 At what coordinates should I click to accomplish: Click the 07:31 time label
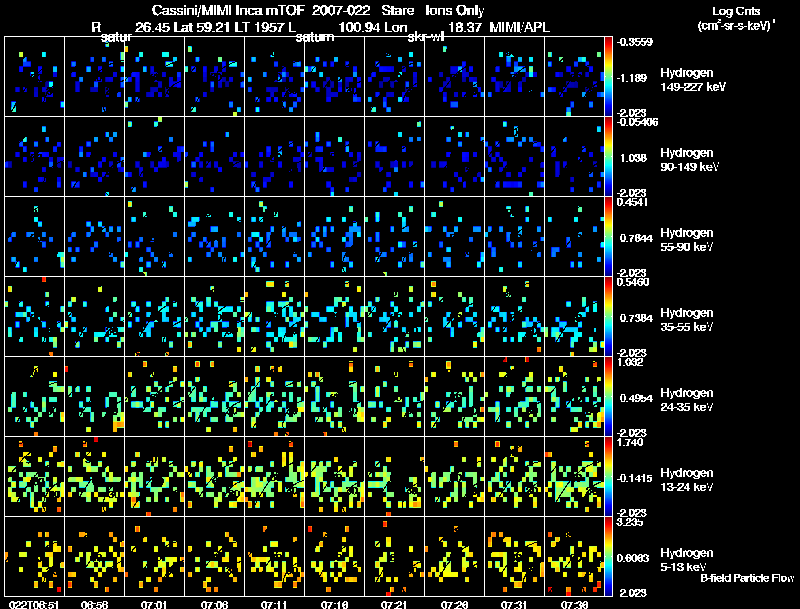(x=514, y=604)
